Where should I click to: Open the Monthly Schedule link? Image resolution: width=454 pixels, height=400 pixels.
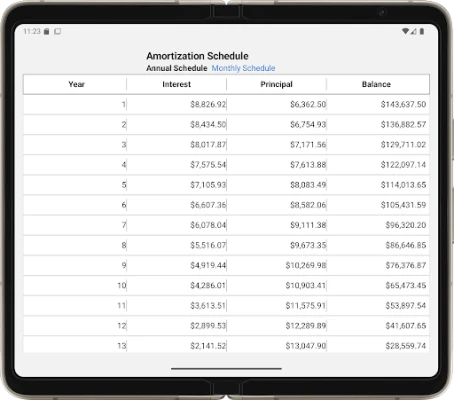point(243,68)
